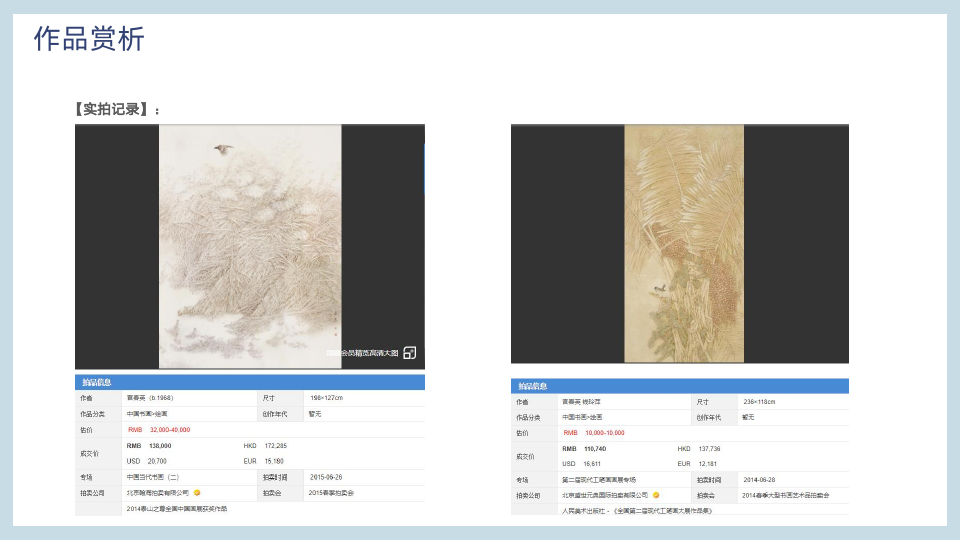Screen dimensions: 960x540
Task: Select the HKD 172,285 value
Action: [265, 446]
